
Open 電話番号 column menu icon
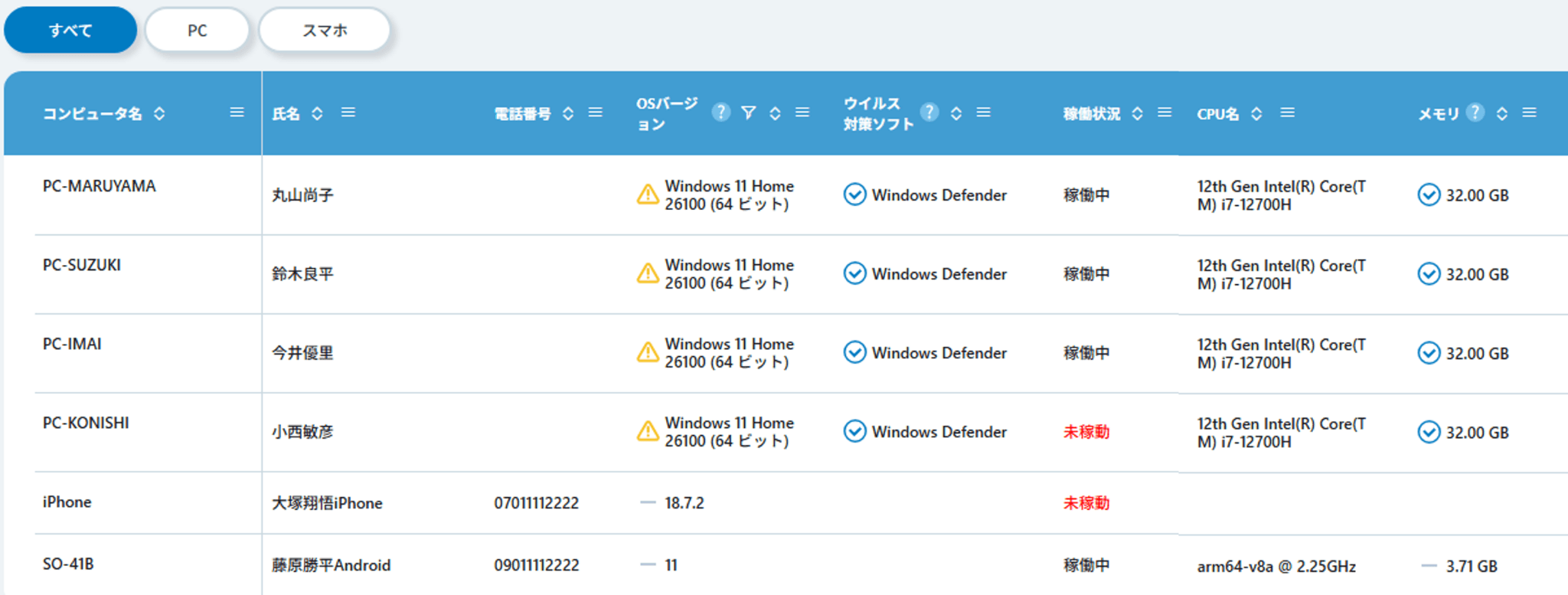point(596,113)
